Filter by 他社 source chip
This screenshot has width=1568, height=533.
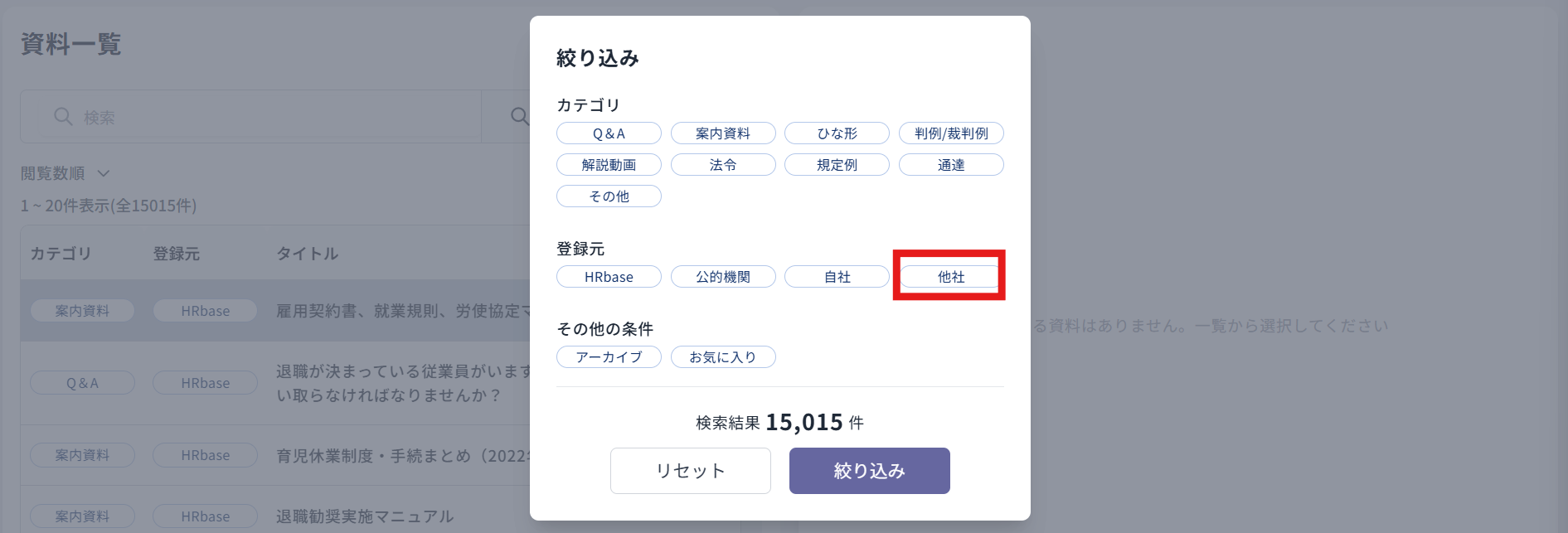(951, 277)
